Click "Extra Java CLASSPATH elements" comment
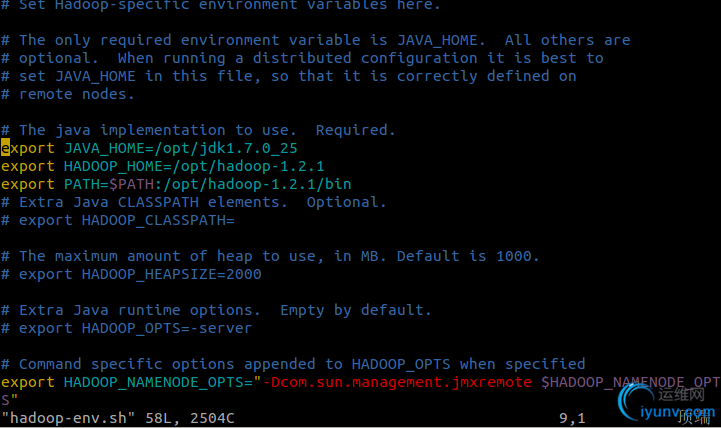This screenshot has height=428, width=721. 154,202
